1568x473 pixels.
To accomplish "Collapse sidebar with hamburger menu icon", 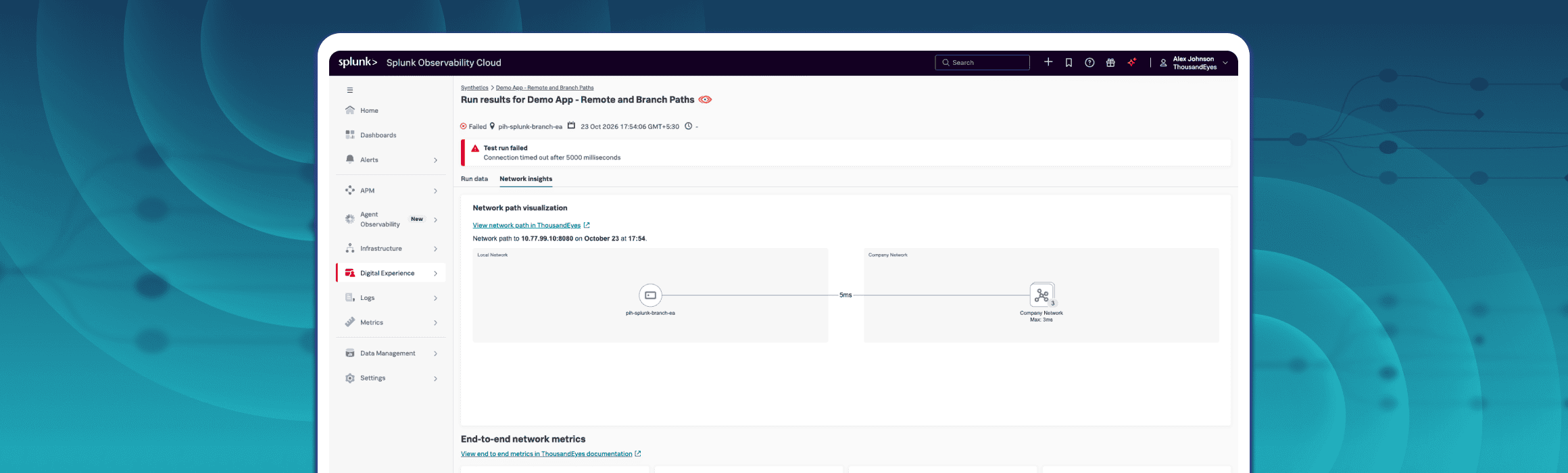I will click(350, 90).
